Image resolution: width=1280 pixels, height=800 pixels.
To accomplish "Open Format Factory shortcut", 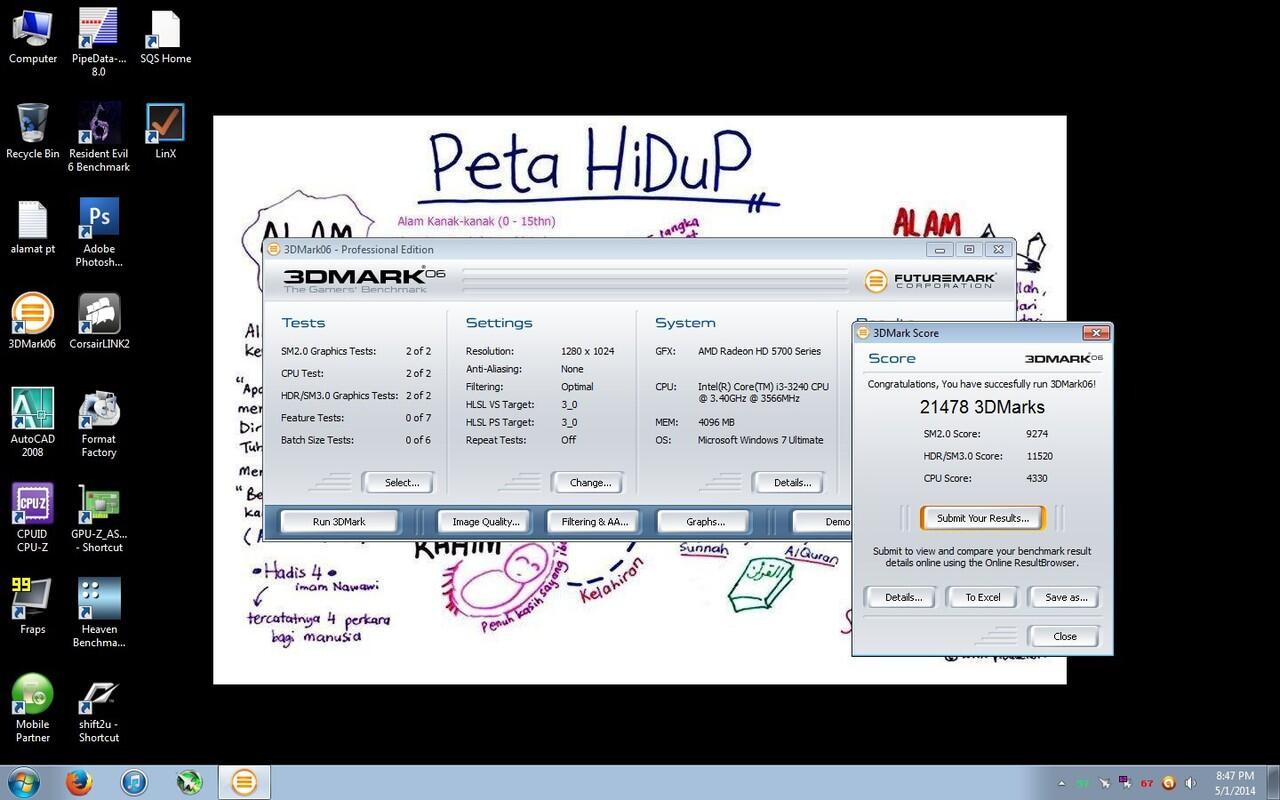I will (99, 422).
